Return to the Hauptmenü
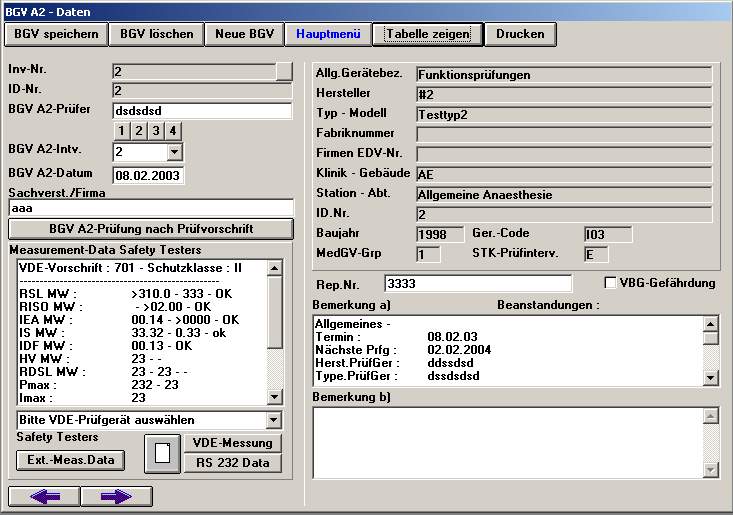 (x=328, y=34)
